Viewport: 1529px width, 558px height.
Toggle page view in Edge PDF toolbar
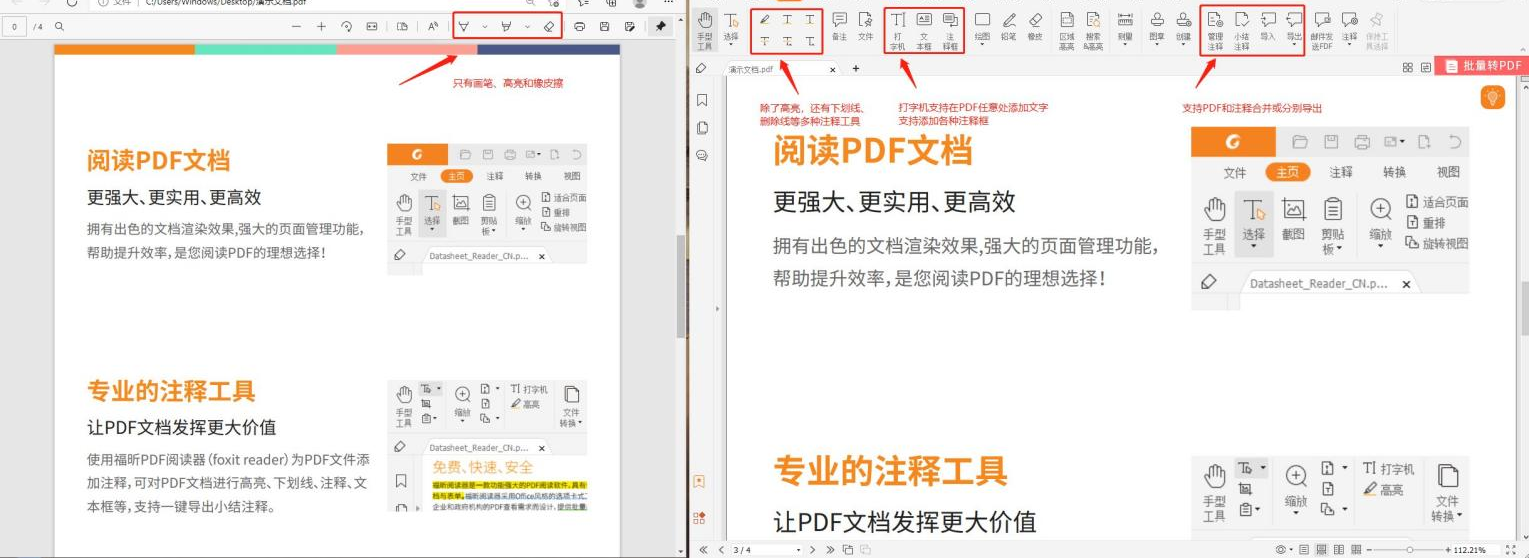[x=402, y=26]
